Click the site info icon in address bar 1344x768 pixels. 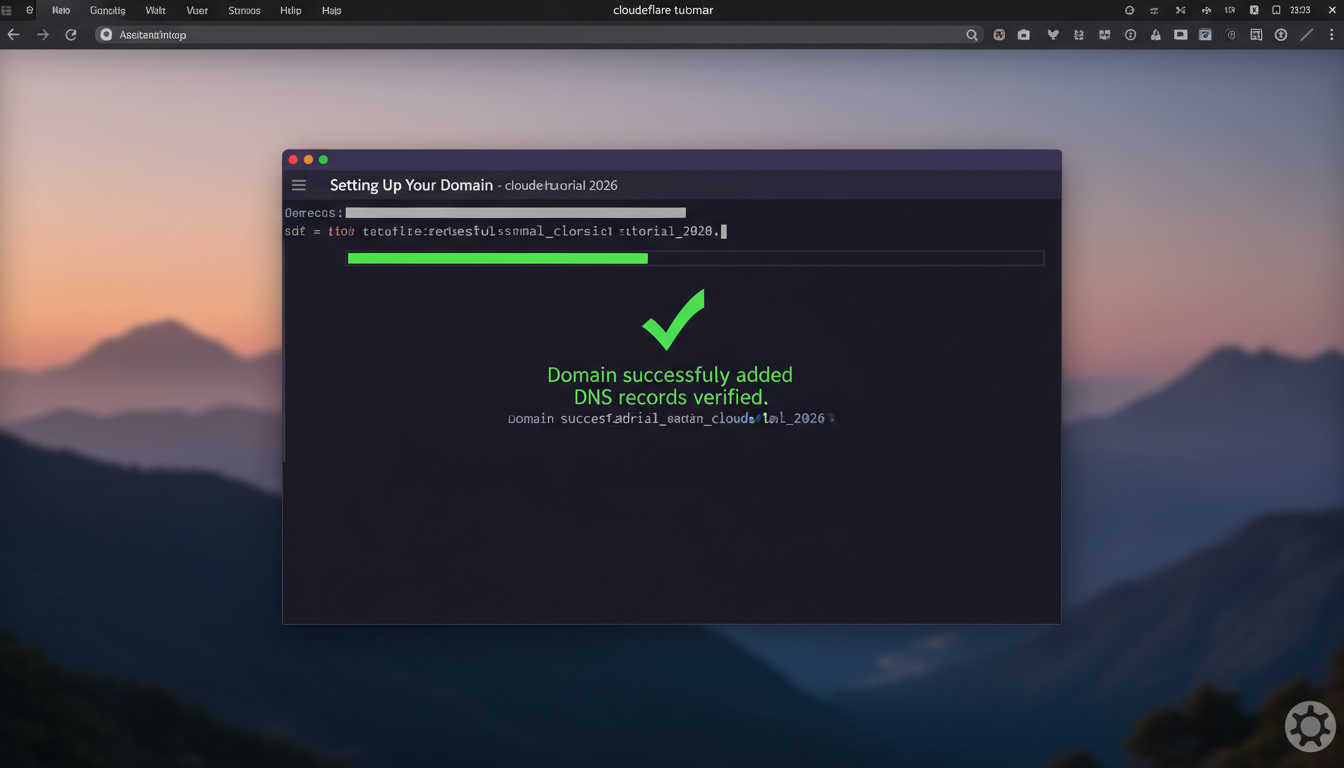[106, 34]
